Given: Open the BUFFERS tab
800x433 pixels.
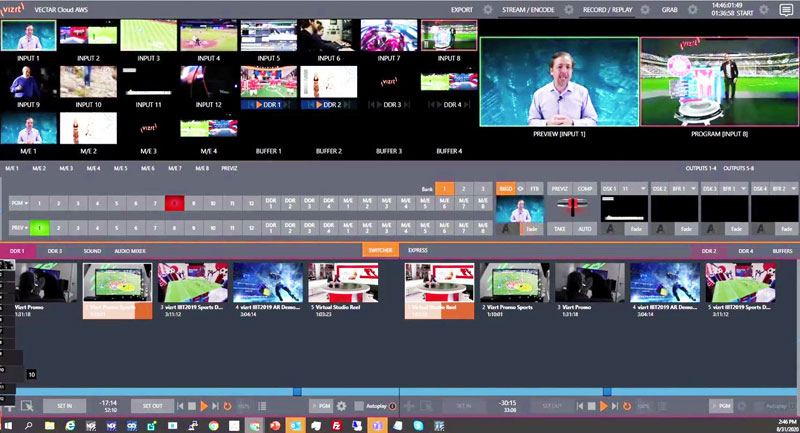Looking at the screenshot, I should click(782, 251).
